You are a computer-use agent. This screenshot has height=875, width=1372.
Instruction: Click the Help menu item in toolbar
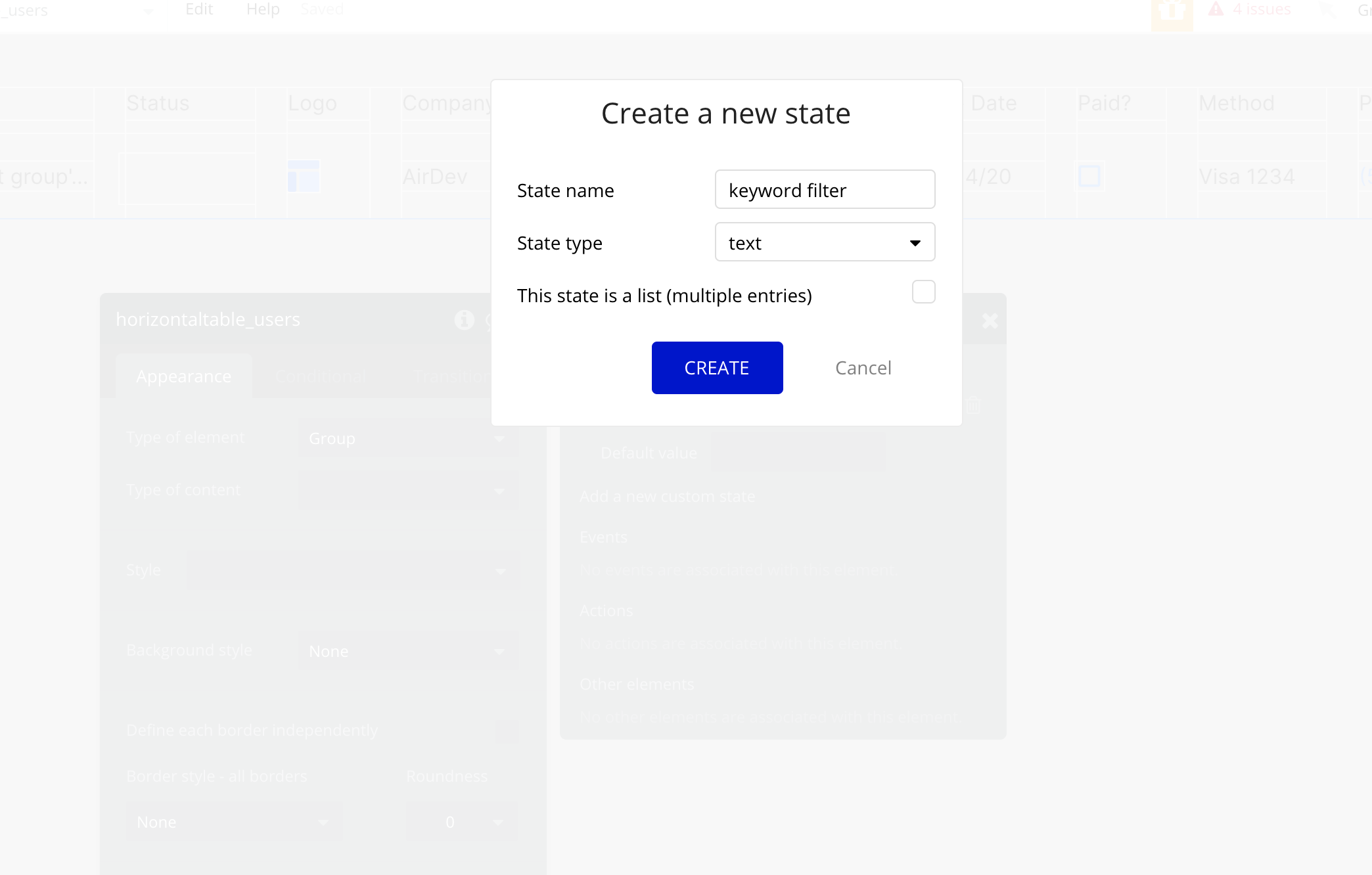(x=263, y=10)
